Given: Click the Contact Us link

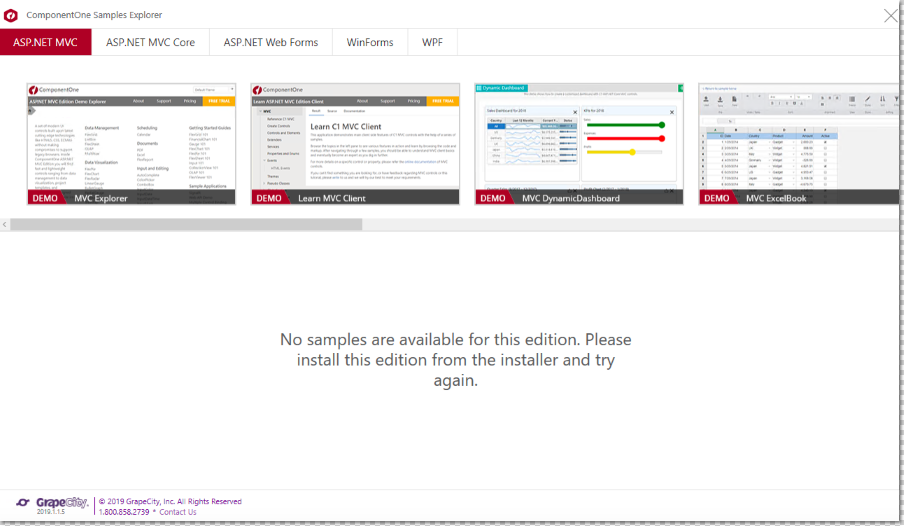Looking at the screenshot, I should (178, 512).
